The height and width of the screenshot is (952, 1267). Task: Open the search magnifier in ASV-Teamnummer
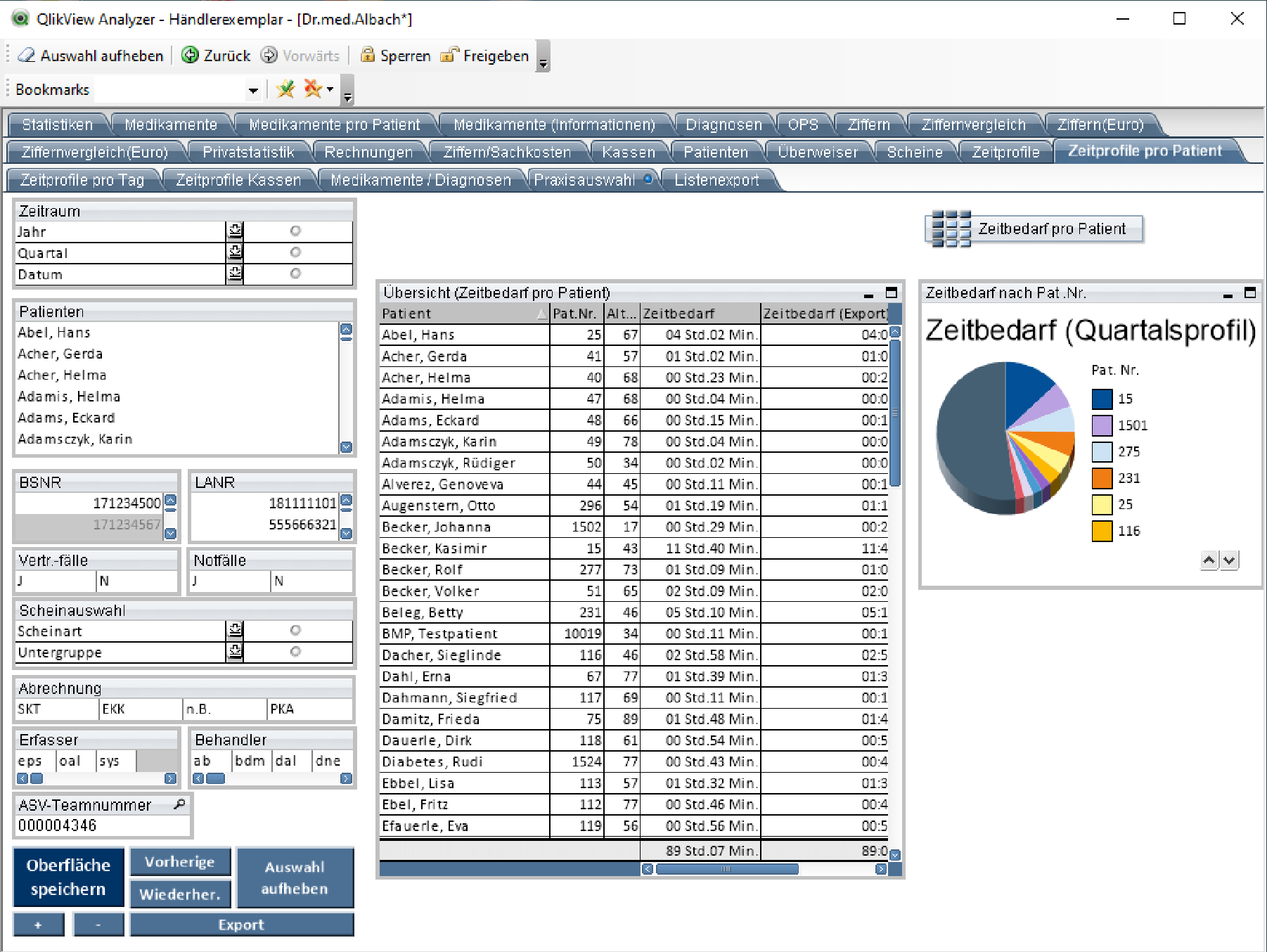coord(180,804)
